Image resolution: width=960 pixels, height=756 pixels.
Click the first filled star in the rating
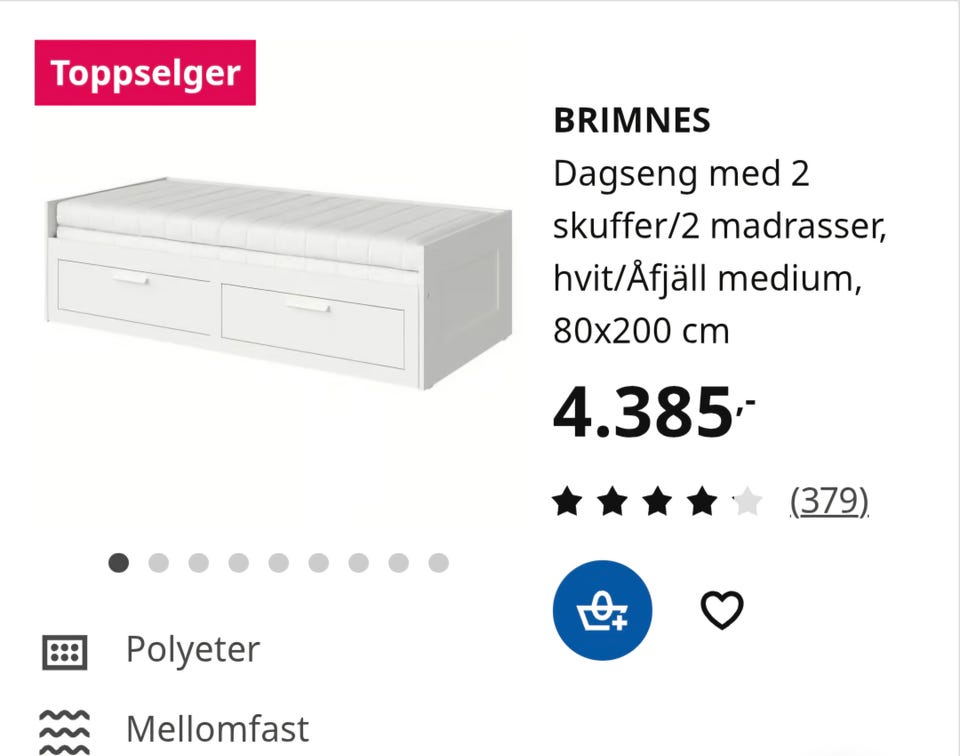click(x=568, y=498)
